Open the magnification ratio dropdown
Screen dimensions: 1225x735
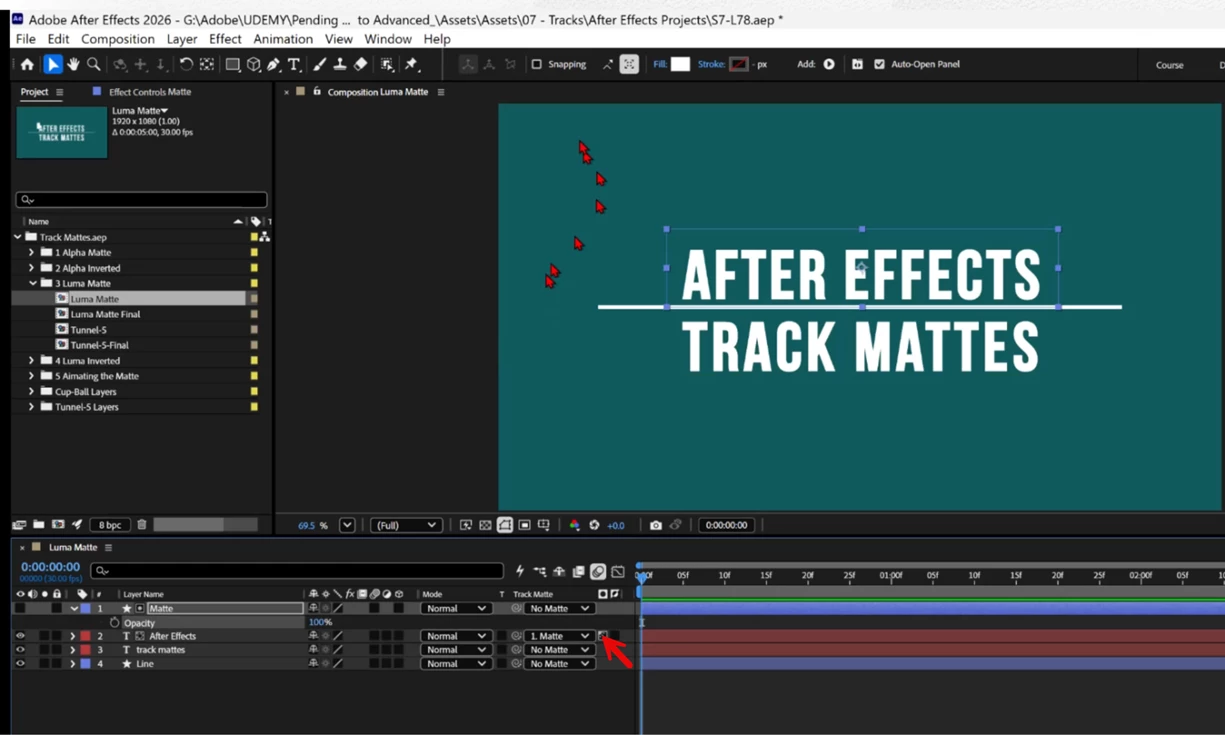pyautogui.click(x=347, y=525)
